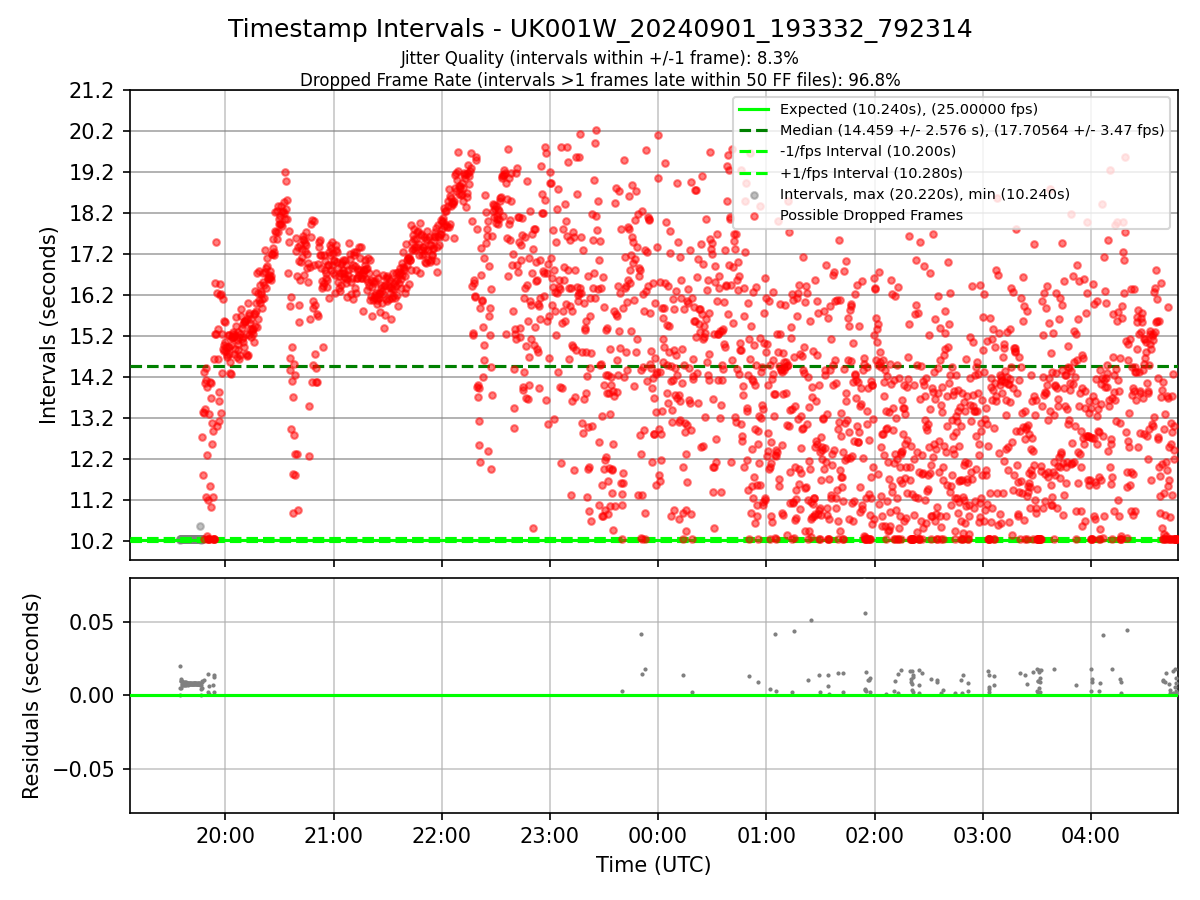
Task: Click the dark green dashed median legend swatch
Action: [754, 130]
